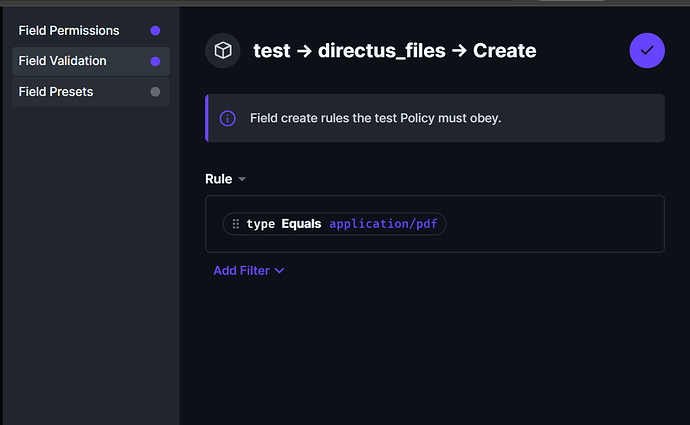Click the Add Filter link
This screenshot has height=425, width=690.
[241, 271]
